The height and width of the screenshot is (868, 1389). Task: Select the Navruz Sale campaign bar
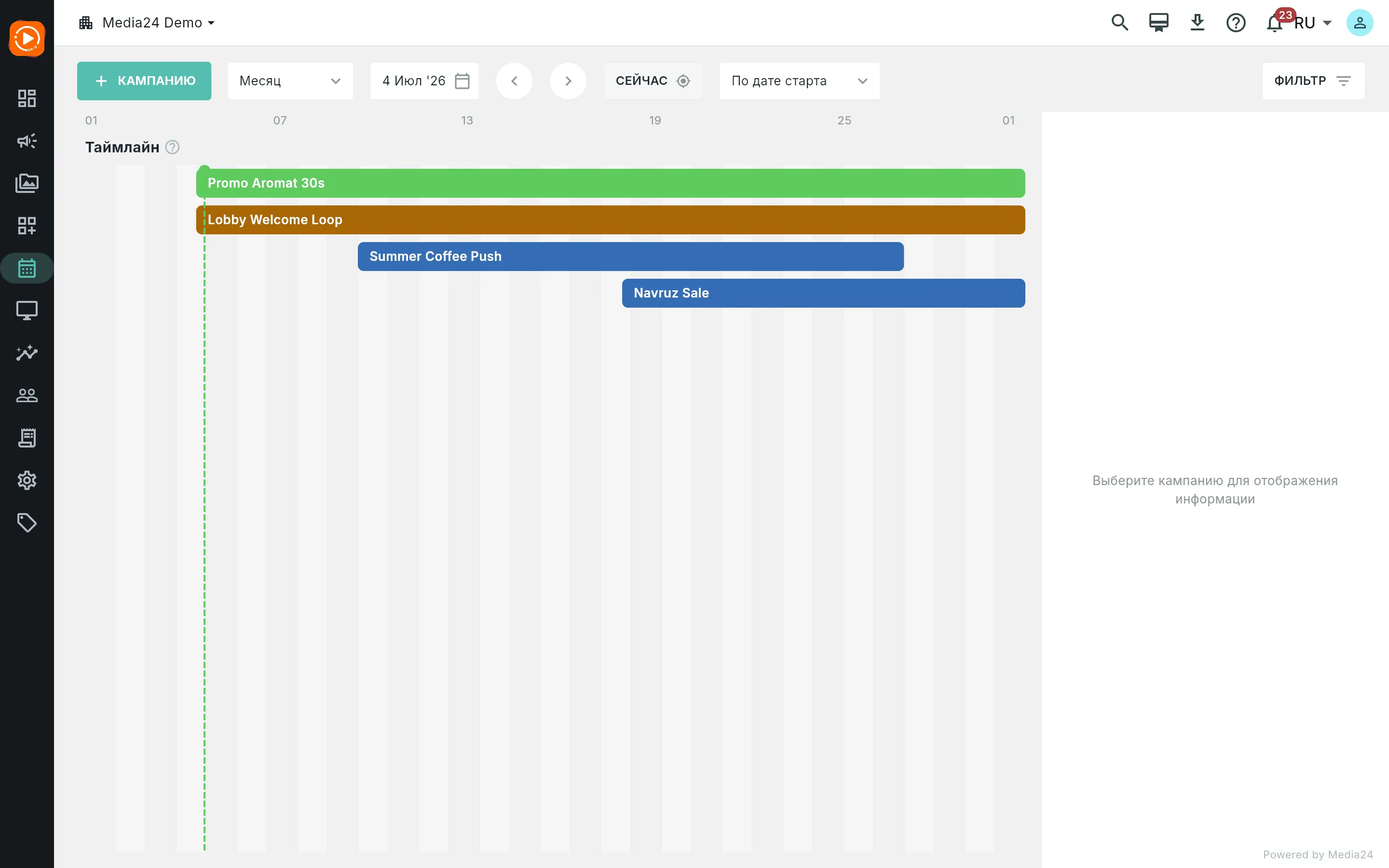pos(824,293)
